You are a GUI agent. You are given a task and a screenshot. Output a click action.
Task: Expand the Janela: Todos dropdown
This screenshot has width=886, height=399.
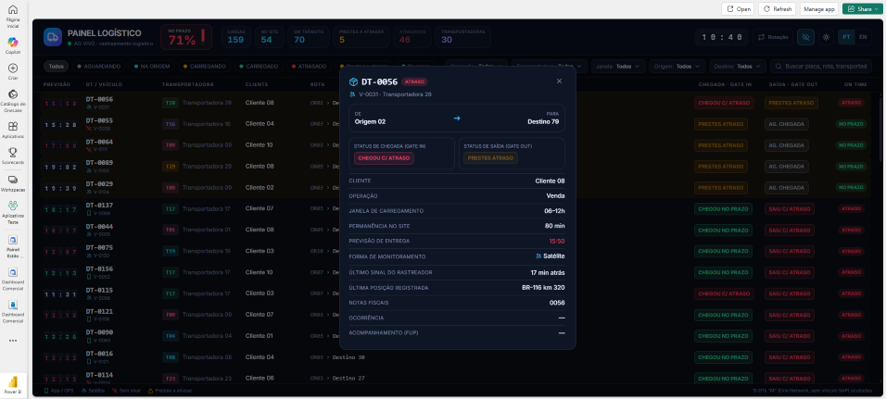click(x=618, y=66)
